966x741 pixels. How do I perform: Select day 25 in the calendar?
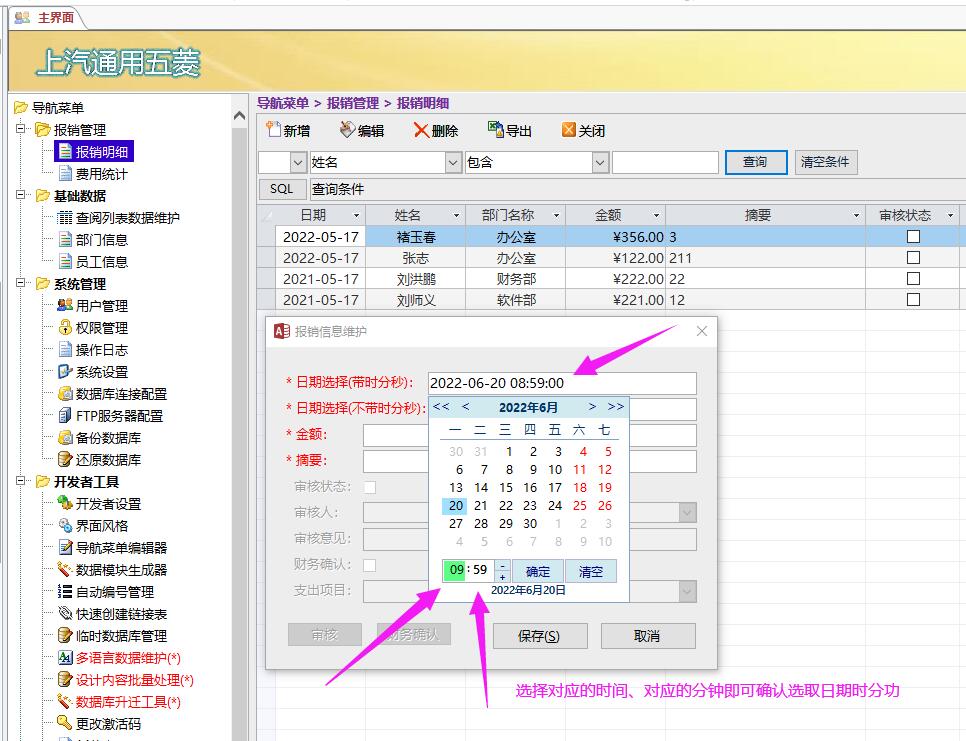tap(580, 506)
